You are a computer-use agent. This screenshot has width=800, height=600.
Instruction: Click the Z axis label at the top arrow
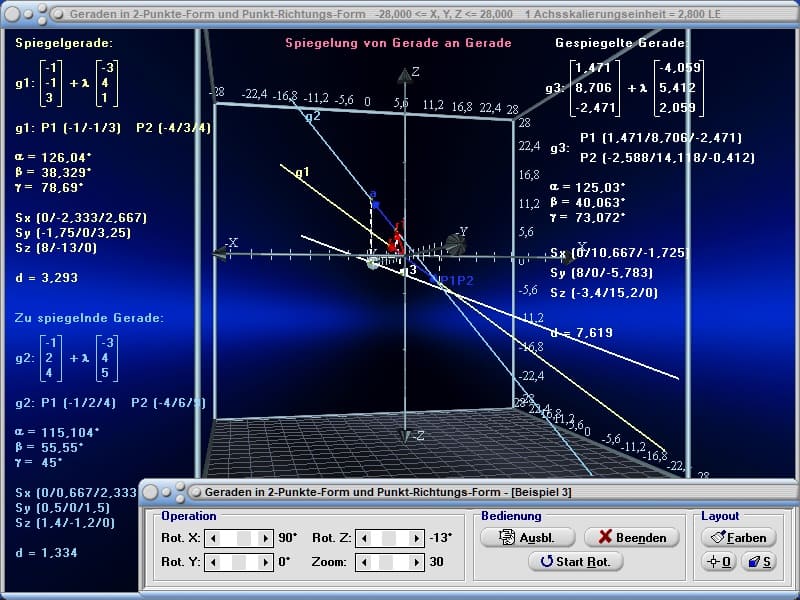(x=415, y=72)
